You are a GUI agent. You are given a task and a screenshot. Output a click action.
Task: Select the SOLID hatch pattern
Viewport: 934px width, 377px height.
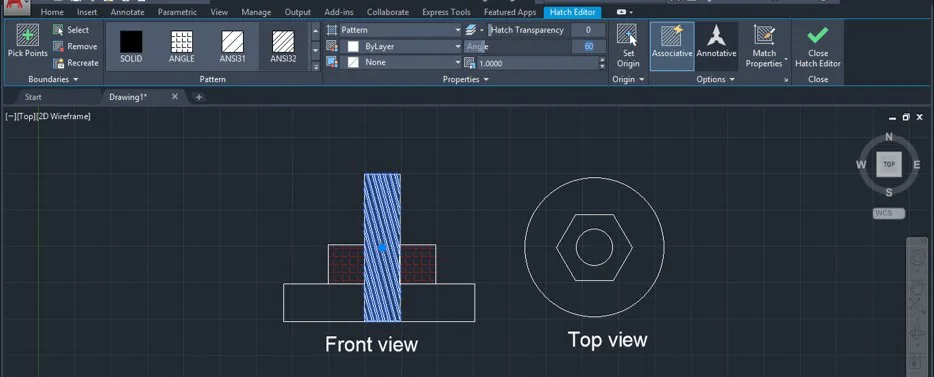[131, 46]
